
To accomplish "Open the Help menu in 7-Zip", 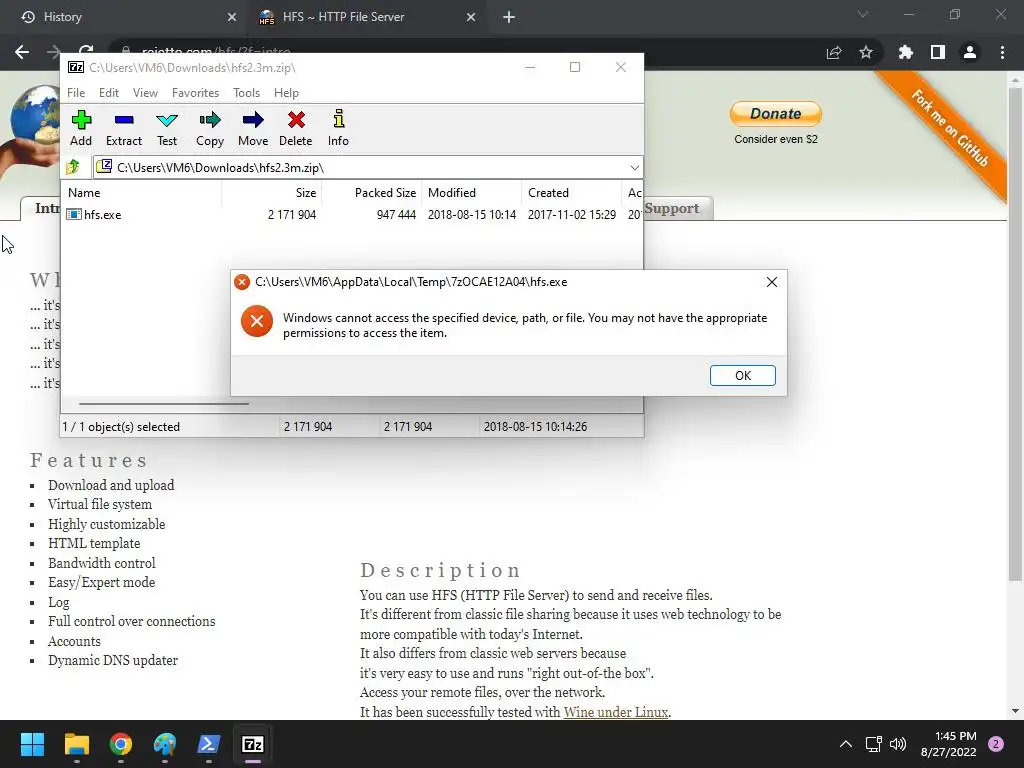I will [x=286, y=93].
